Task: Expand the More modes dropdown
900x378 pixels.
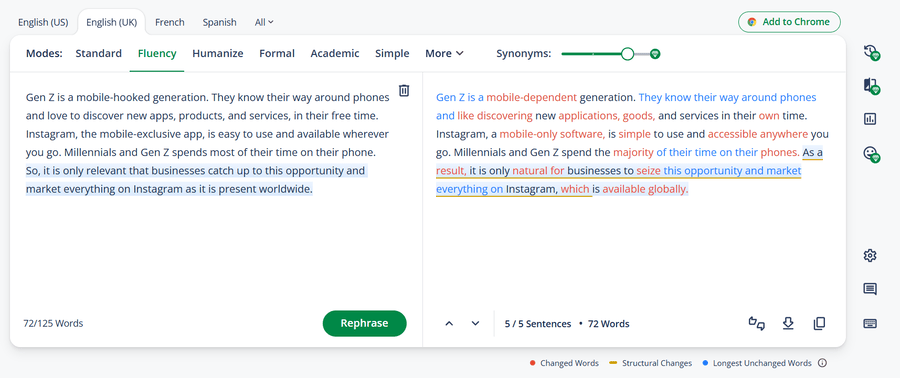Action: [x=444, y=53]
